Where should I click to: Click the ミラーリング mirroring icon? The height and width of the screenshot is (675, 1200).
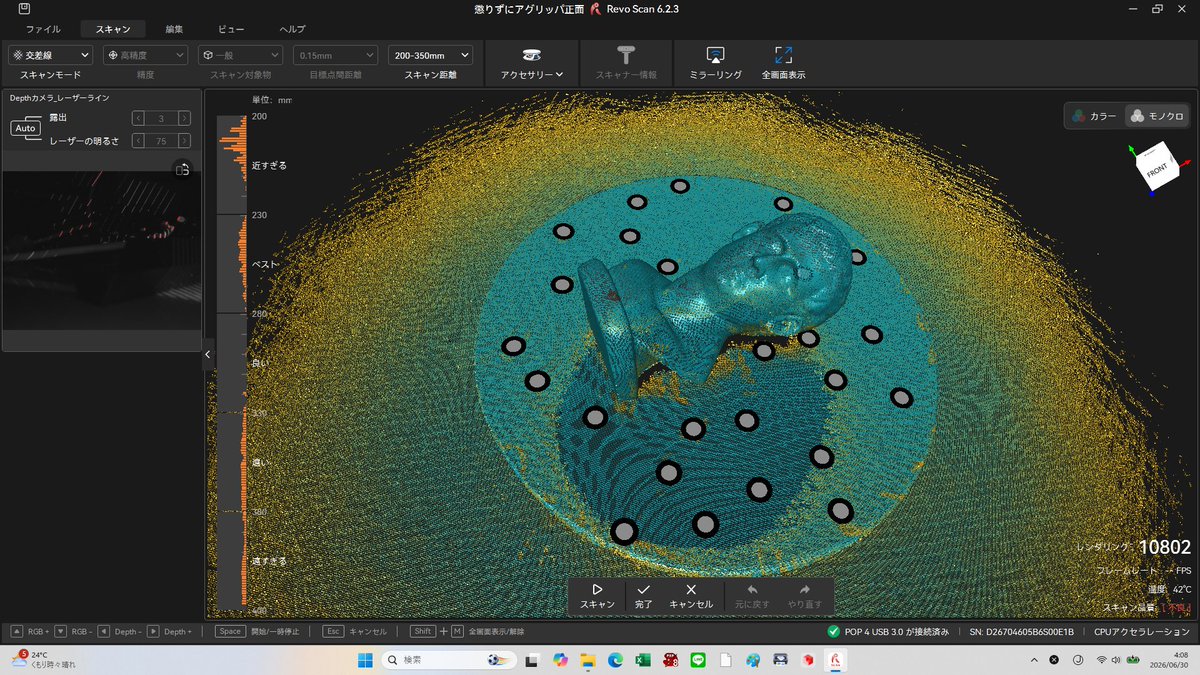tap(715, 56)
